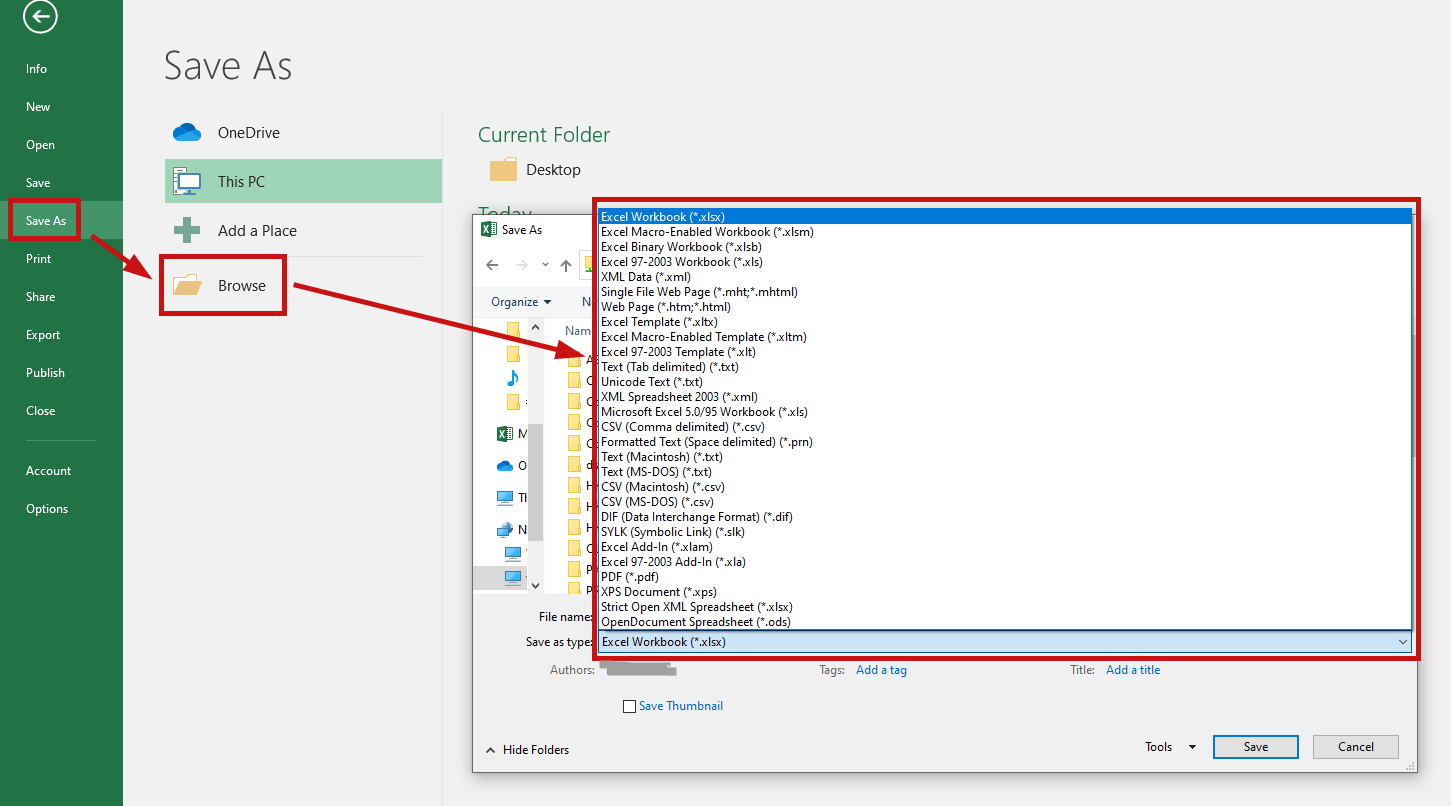Viewport: 1451px width, 806px height.
Task: Click the Network icon in navigation pane
Action: tap(505, 530)
